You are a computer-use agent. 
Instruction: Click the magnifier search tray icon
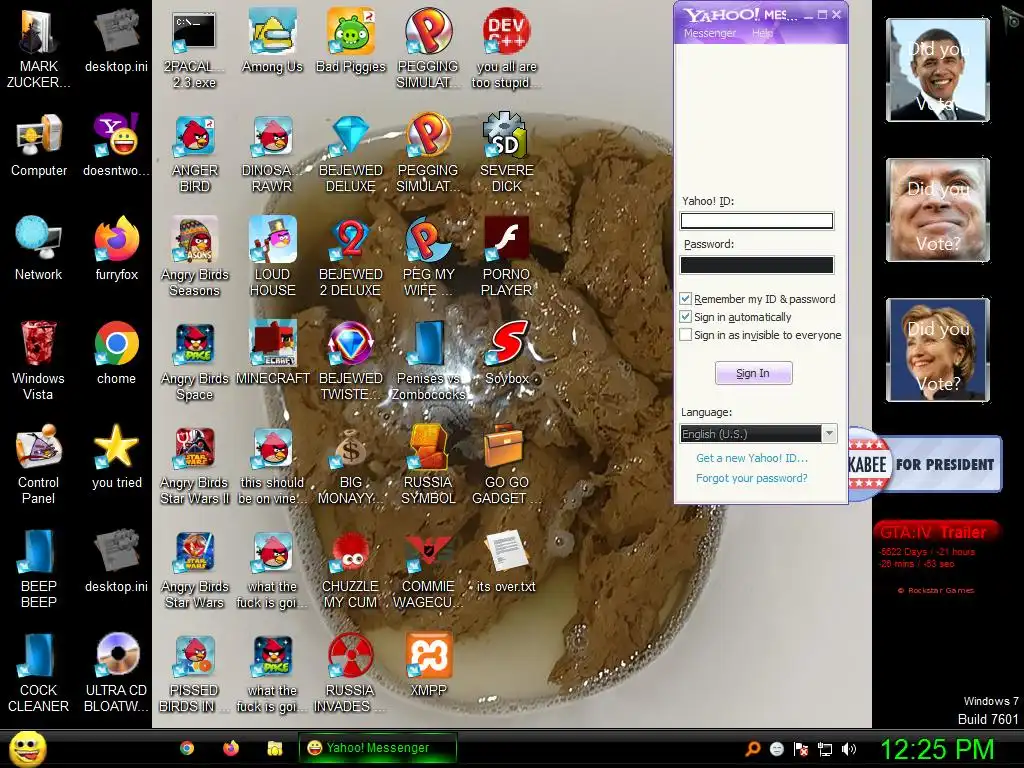[x=752, y=749]
